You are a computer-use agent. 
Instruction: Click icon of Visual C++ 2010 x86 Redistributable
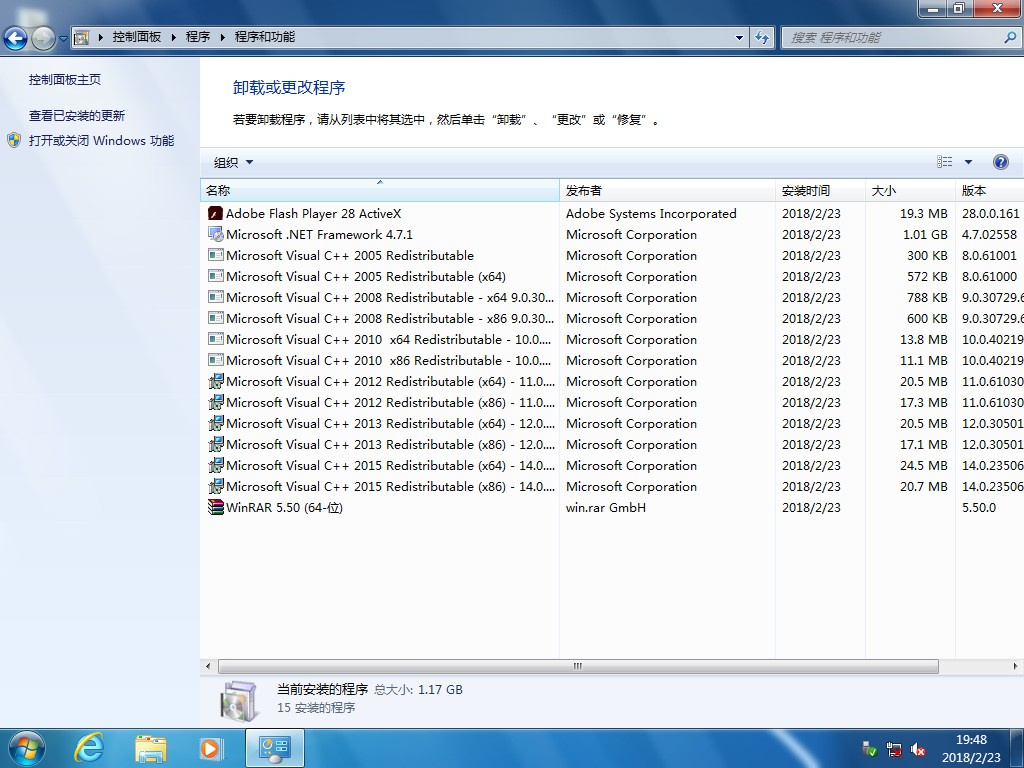point(216,360)
